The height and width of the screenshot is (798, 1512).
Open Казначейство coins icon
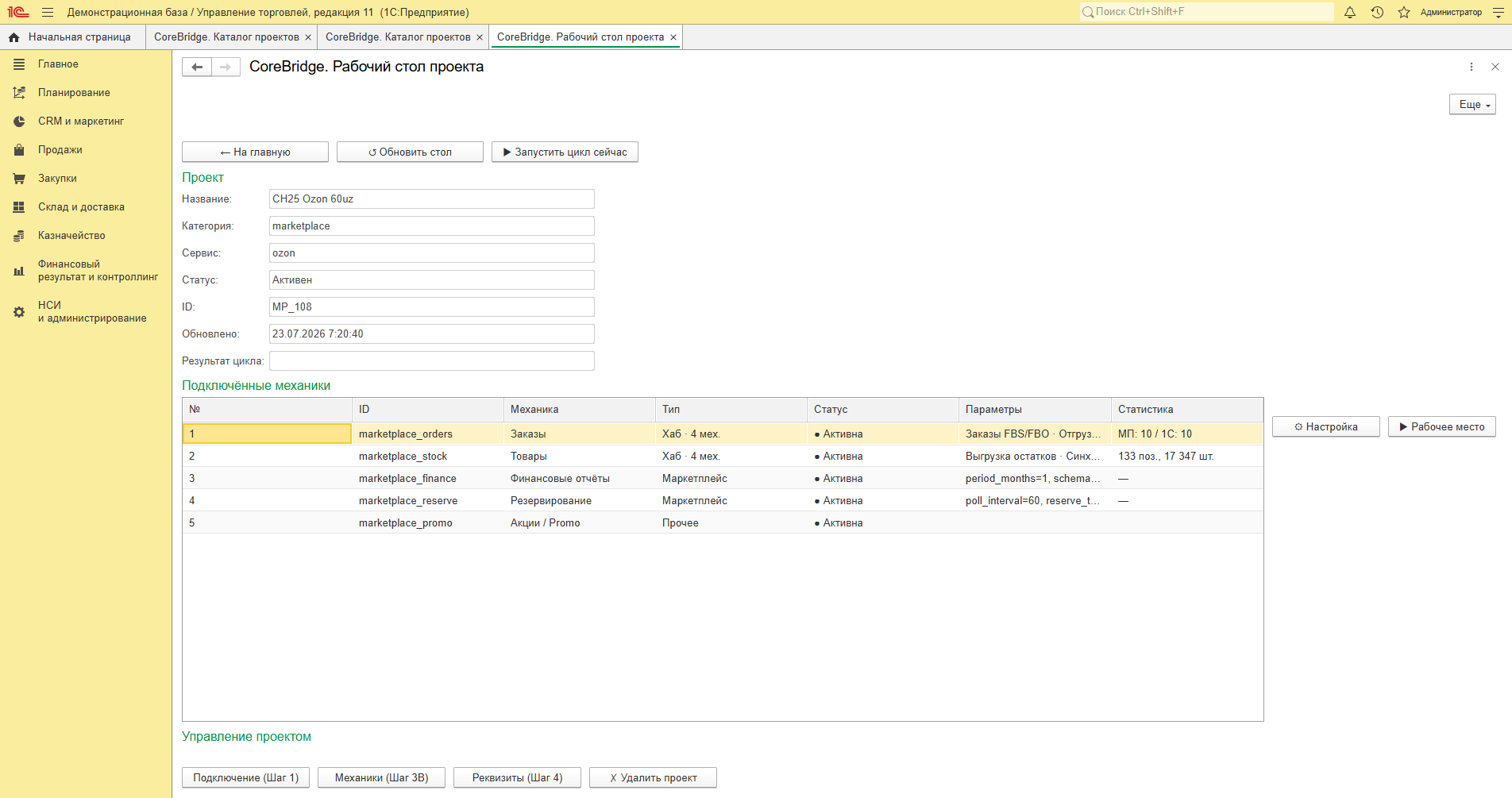pos(19,236)
